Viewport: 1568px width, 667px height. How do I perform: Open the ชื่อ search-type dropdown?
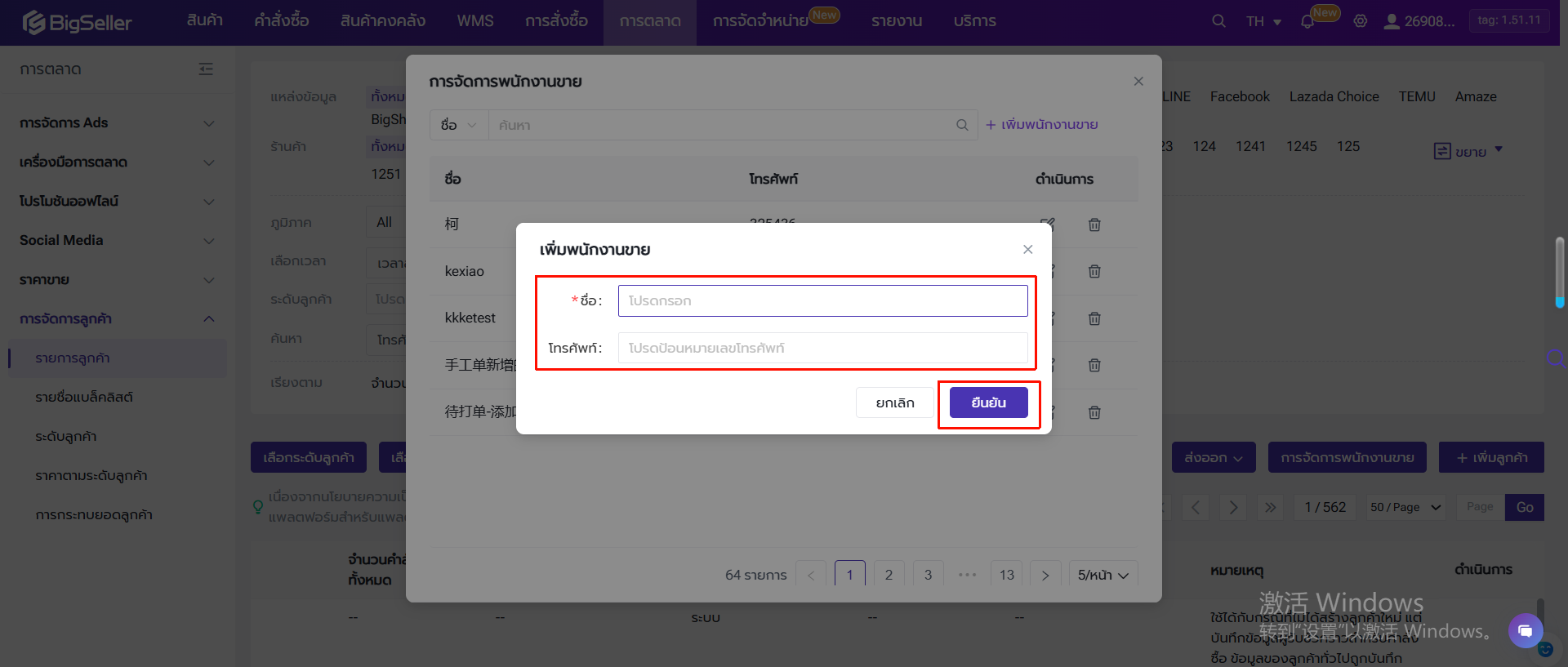tap(458, 125)
